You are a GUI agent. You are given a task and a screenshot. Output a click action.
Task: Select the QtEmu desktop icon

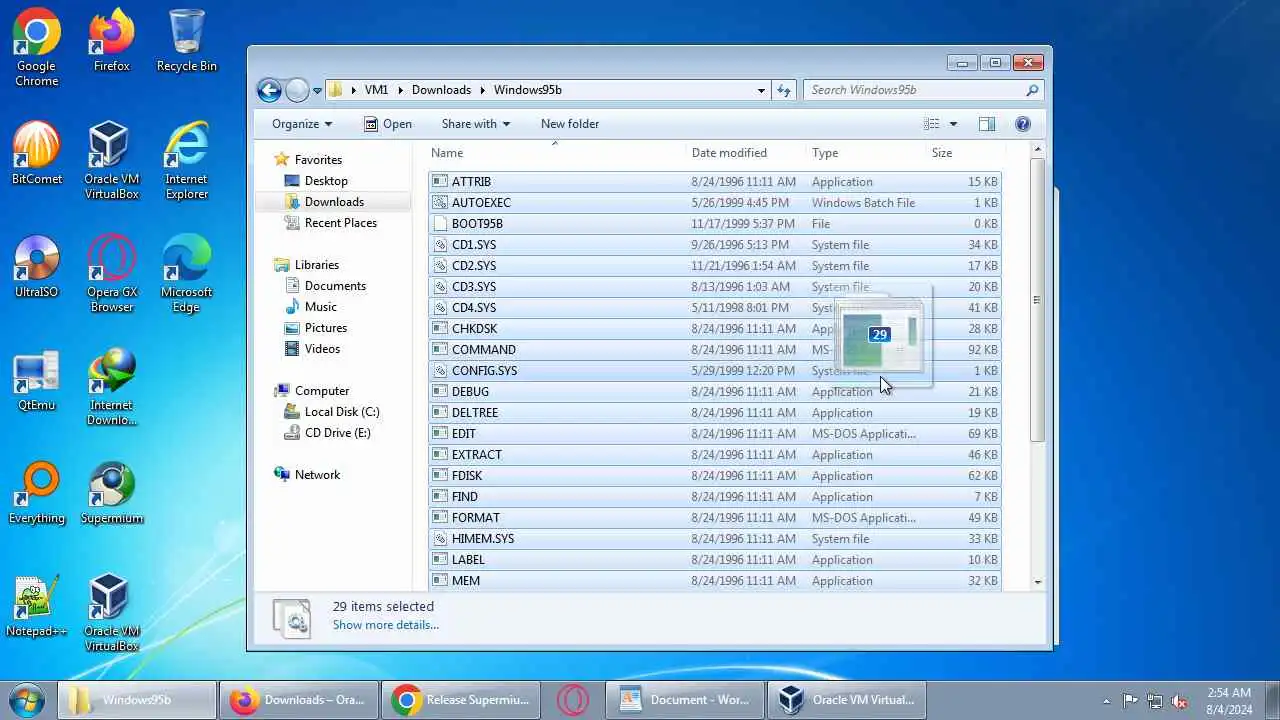pyautogui.click(x=36, y=381)
